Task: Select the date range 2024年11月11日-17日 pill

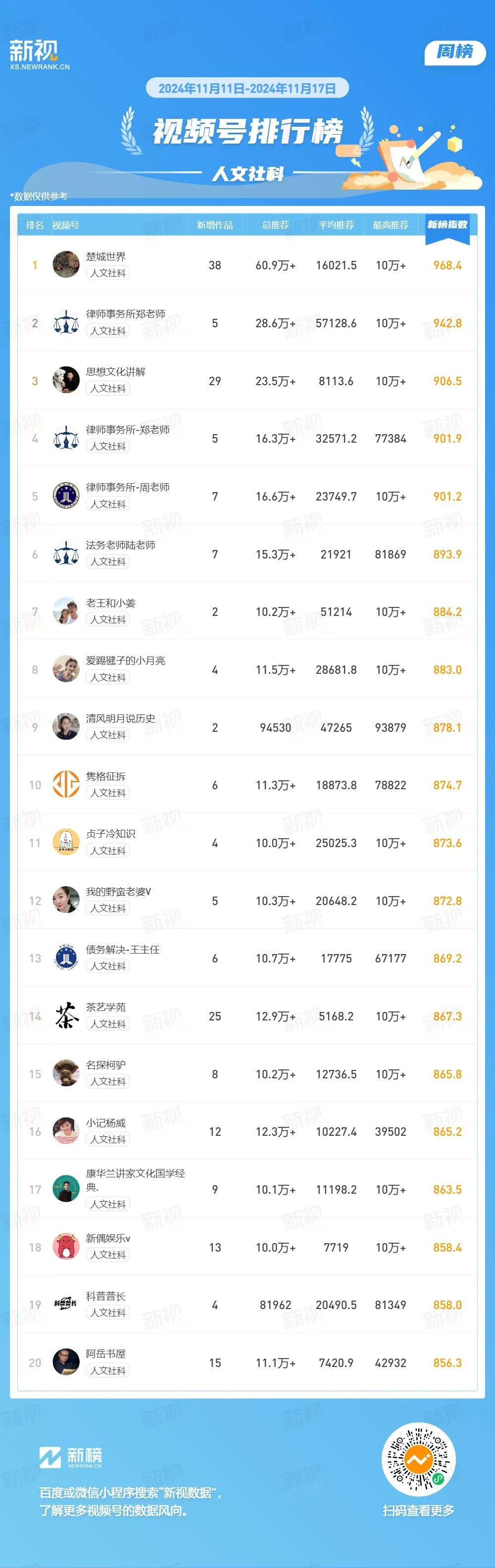Action: pyautogui.click(x=247, y=88)
